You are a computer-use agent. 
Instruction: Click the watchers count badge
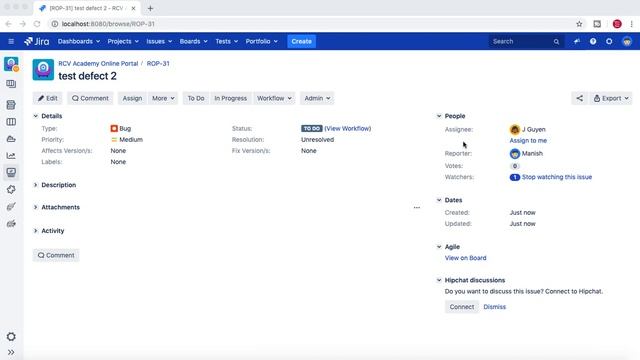tap(514, 177)
